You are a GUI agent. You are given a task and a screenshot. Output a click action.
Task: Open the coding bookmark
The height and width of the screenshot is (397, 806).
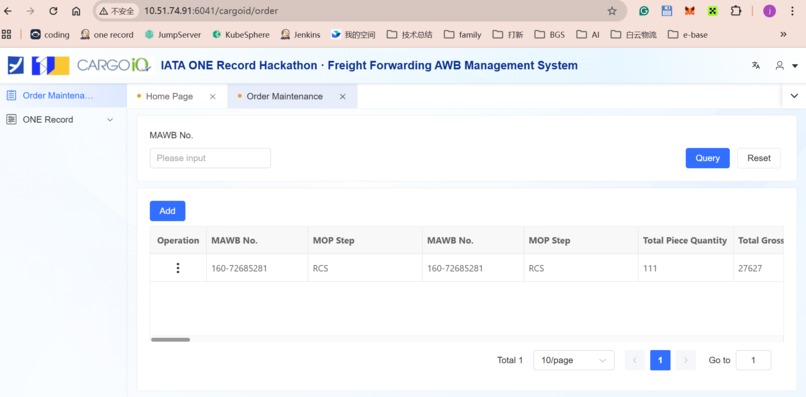pos(50,34)
